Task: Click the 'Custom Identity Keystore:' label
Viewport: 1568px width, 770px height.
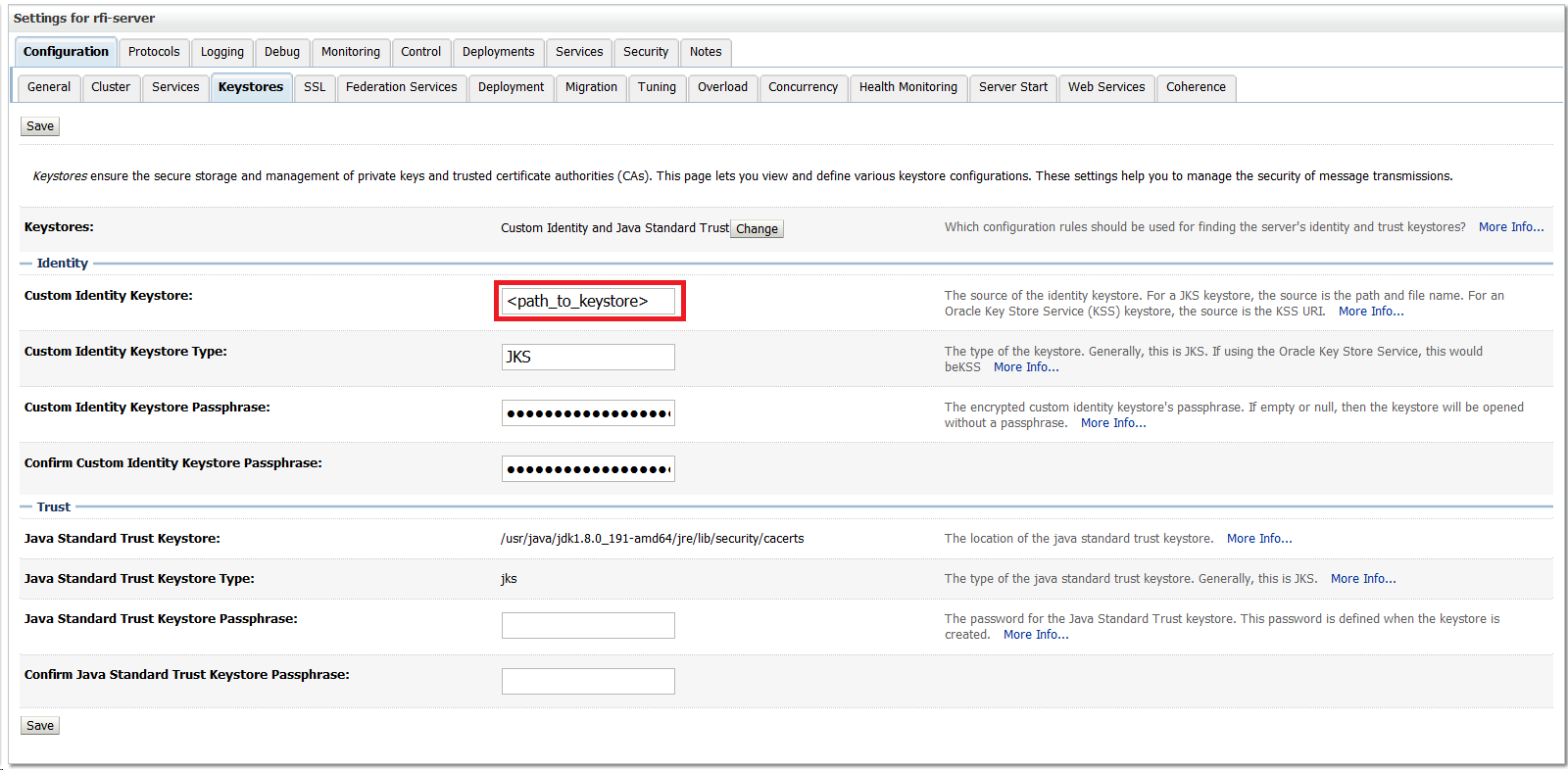Action: coord(109,296)
